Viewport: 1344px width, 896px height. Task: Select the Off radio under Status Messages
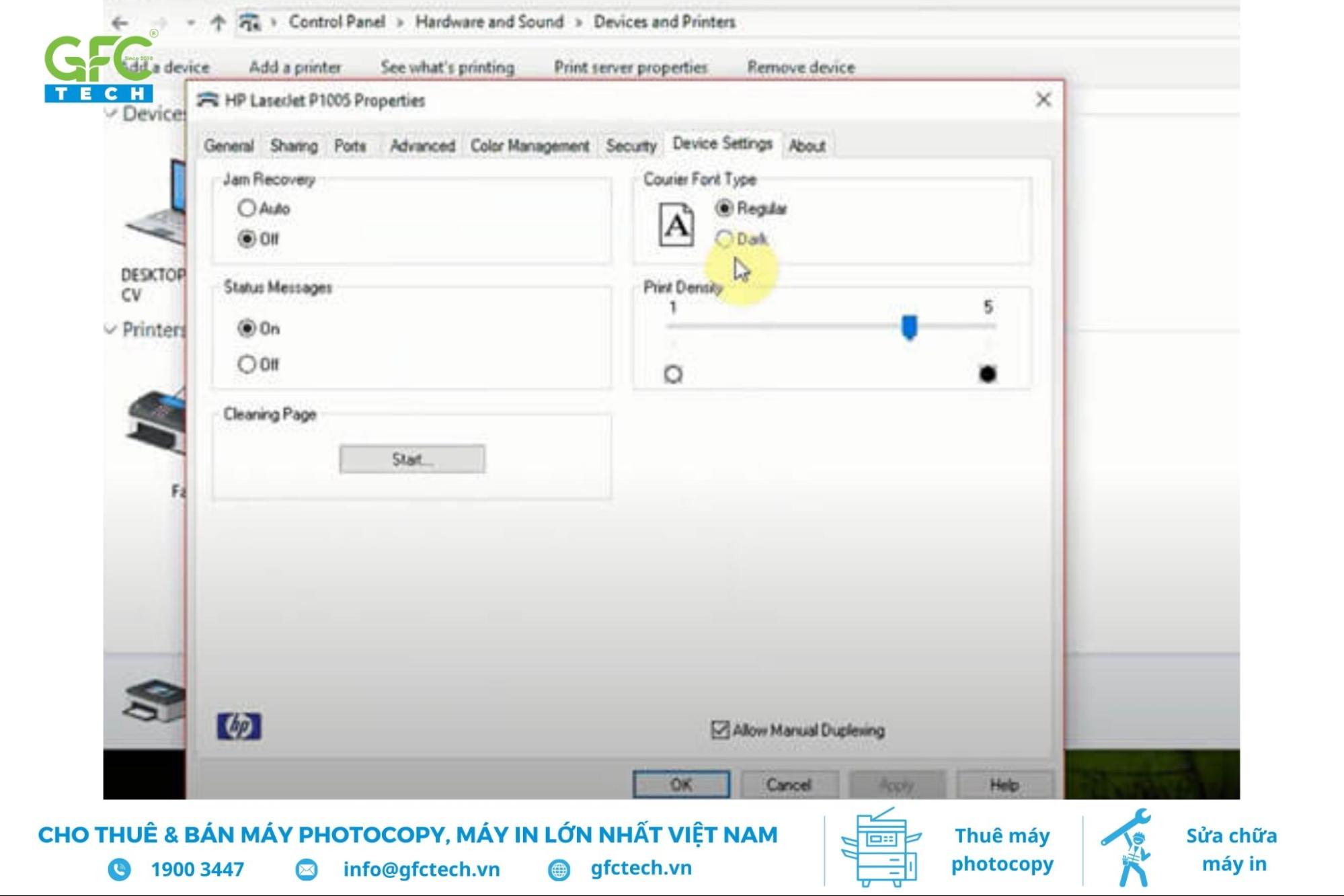pyautogui.click(x=247, y=364)
